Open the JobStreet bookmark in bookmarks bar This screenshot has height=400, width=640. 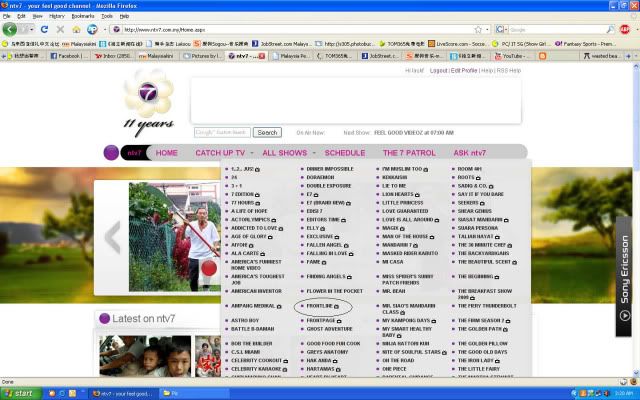[x=282, y=44]
